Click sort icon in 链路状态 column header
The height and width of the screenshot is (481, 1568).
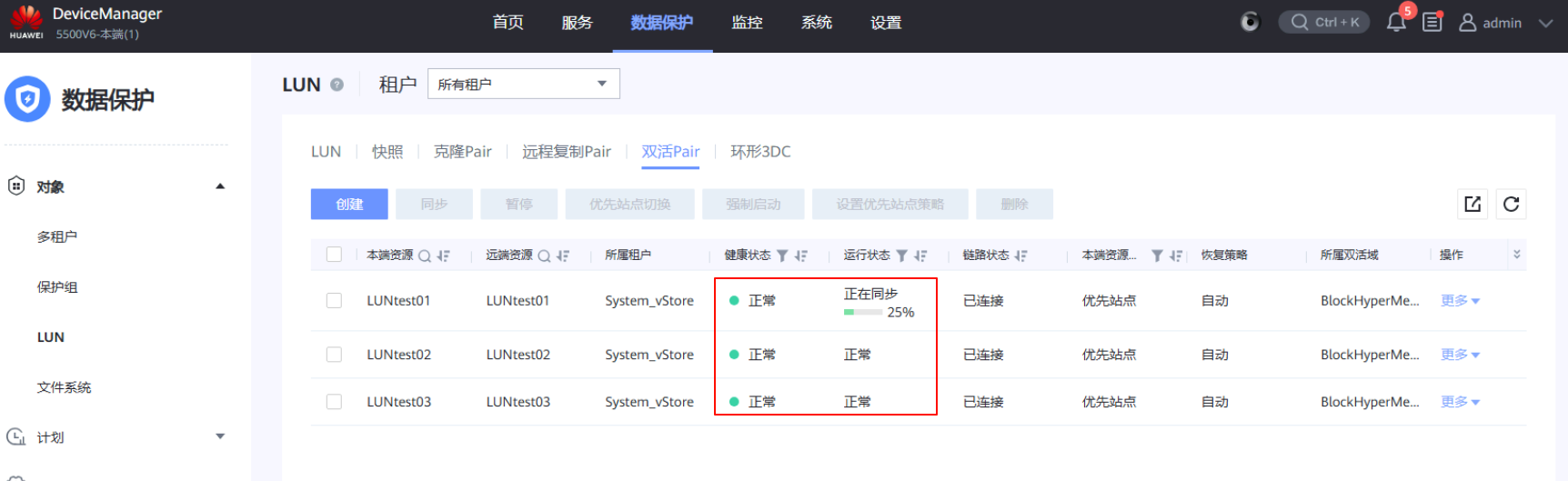click(x=1020, y=256)
